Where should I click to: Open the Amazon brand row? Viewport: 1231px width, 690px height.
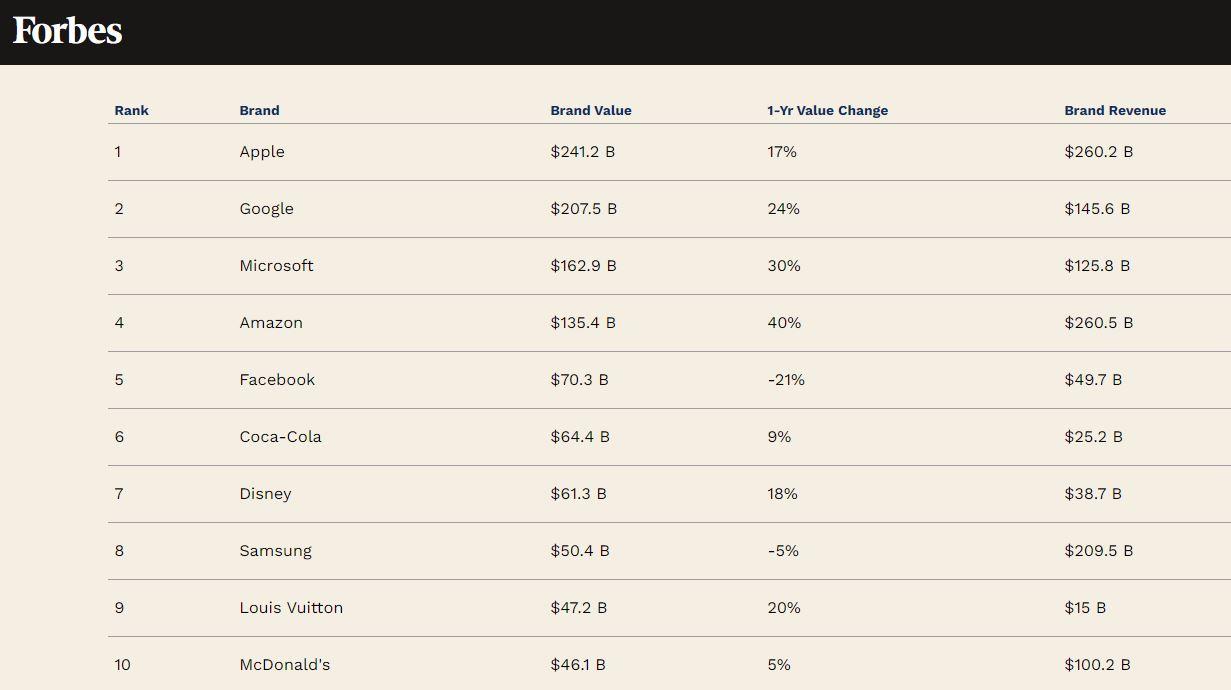pyautogui.click(x=271, y=323)
